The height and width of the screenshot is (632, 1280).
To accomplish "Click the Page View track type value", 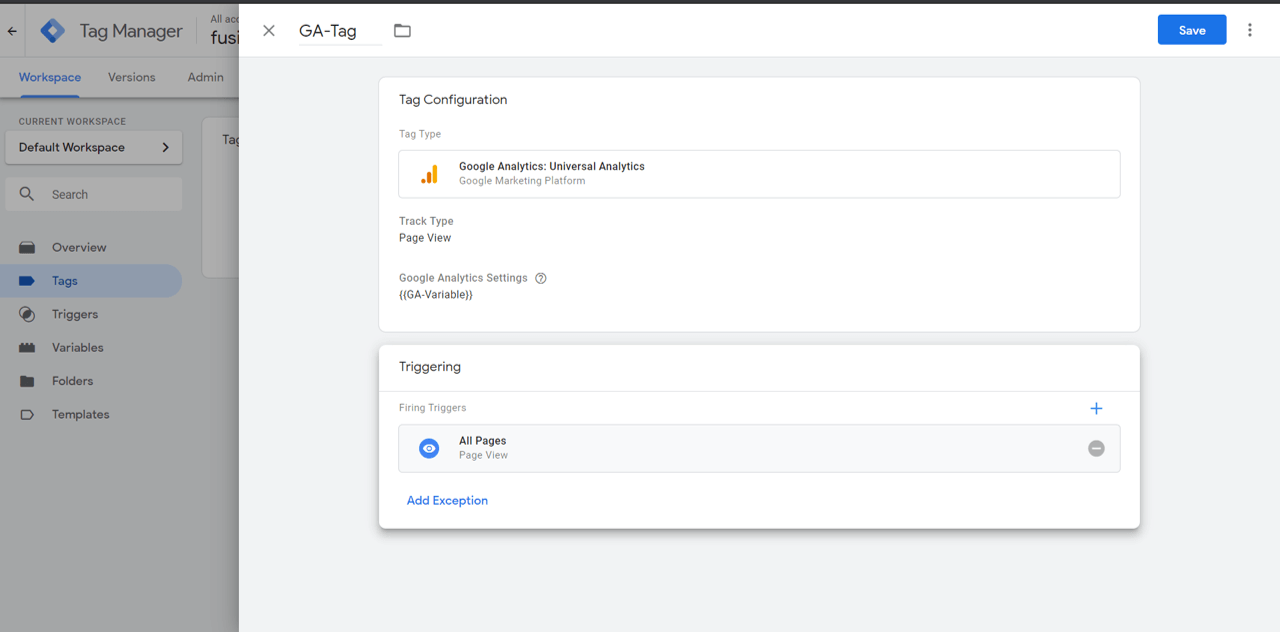I will [425, 238].
